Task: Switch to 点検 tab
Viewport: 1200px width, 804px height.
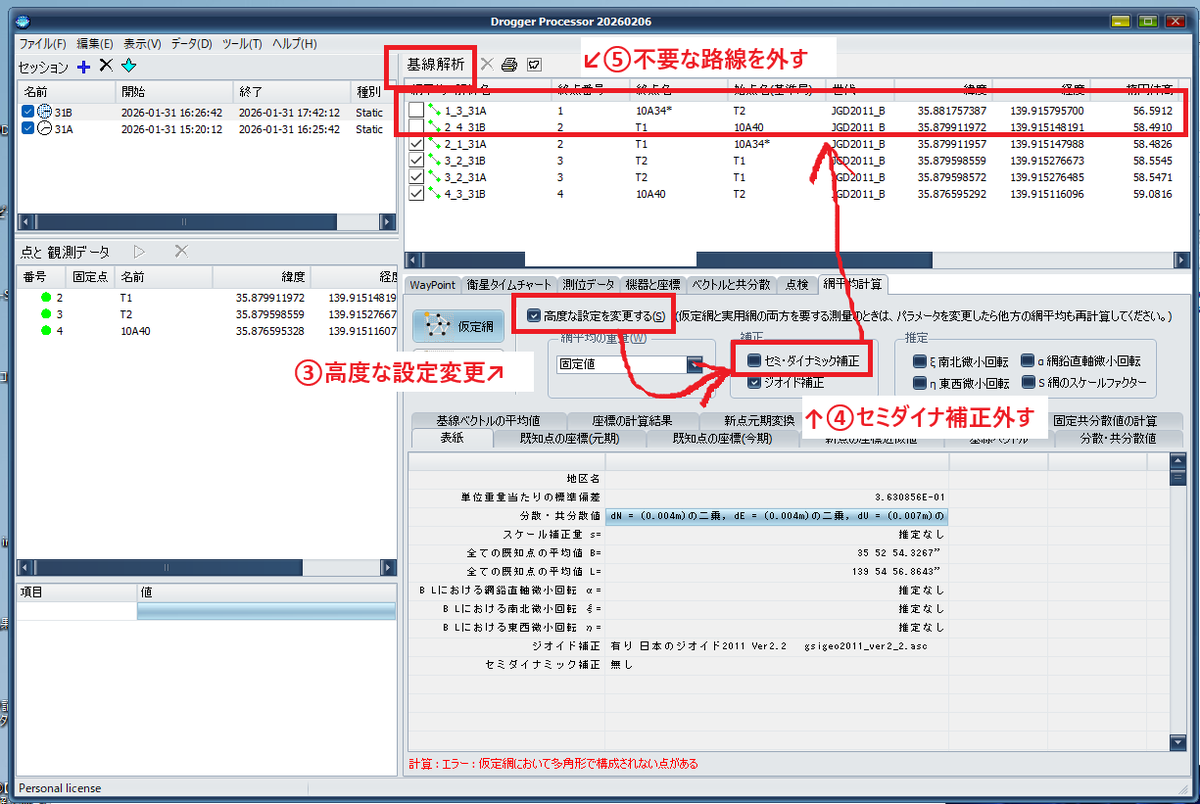Action: point(797,285)
